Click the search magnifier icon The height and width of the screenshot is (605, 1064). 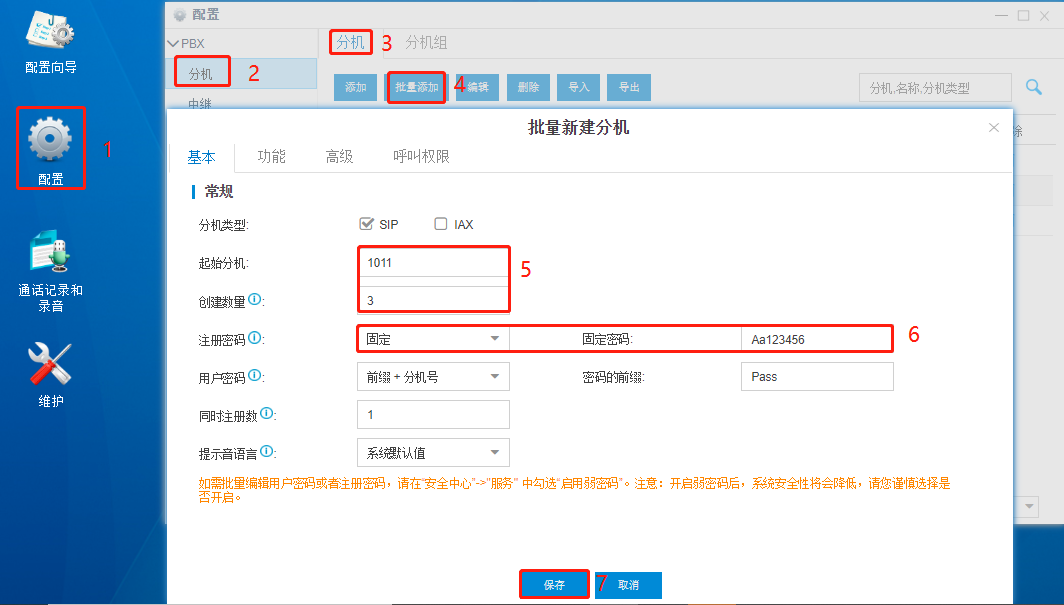1034,87
